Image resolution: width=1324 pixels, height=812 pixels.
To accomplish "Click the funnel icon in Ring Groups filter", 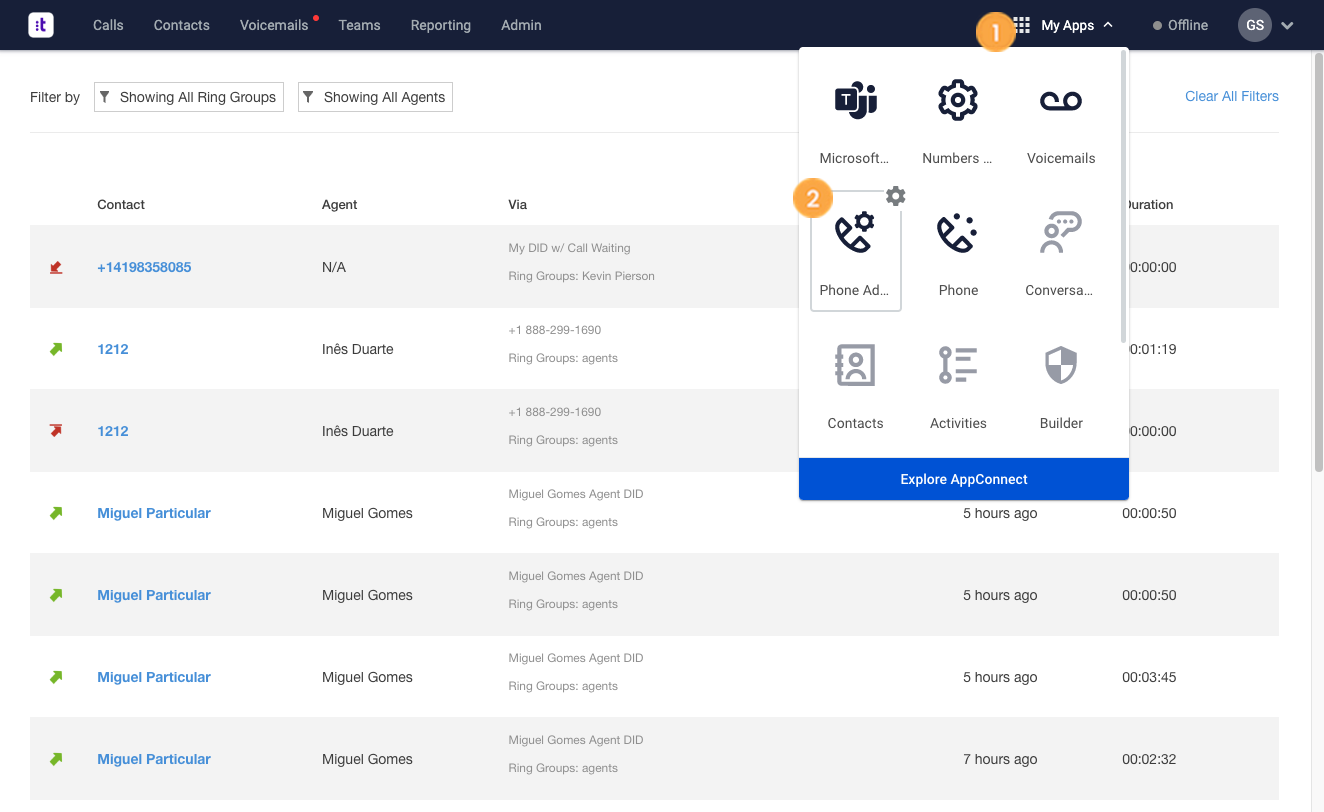I will pyautogui.click(x=105, y=97).
